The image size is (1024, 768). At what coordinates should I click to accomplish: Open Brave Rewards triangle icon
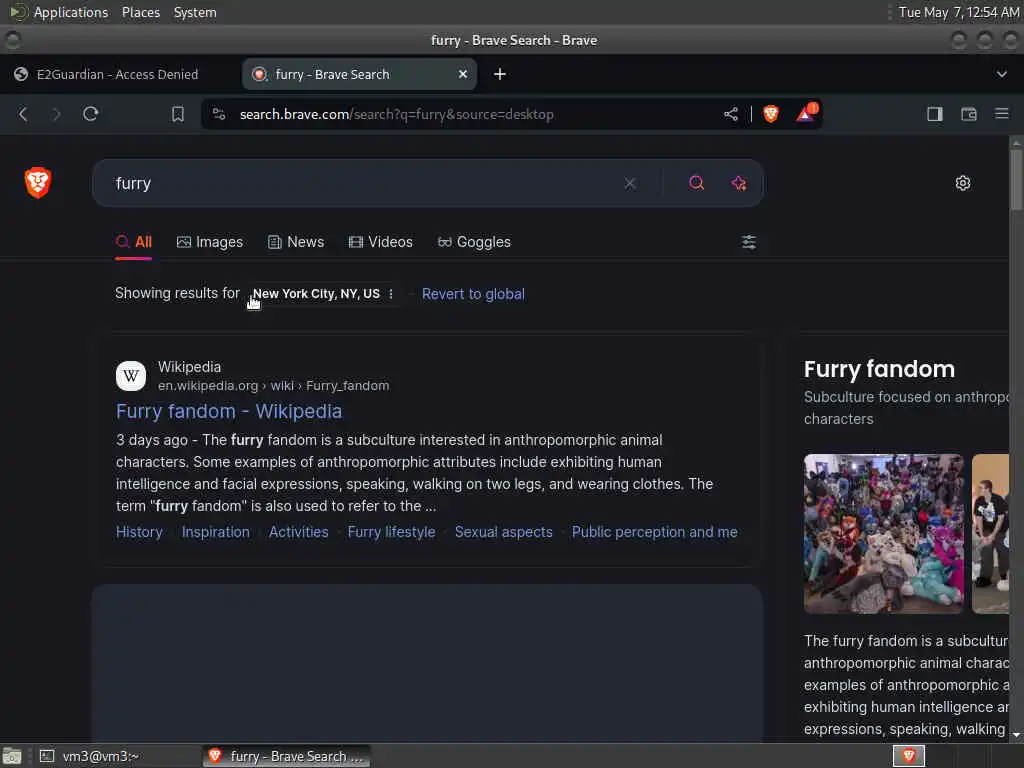click(x=807, y=113)
